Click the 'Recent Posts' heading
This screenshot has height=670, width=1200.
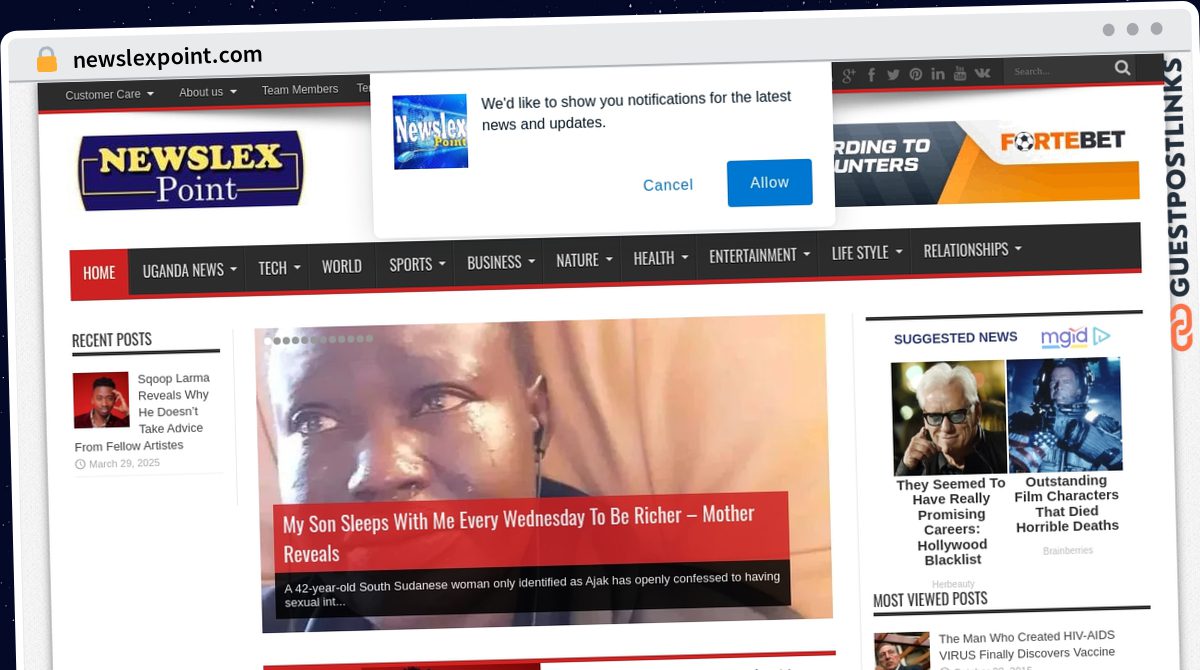112,340
